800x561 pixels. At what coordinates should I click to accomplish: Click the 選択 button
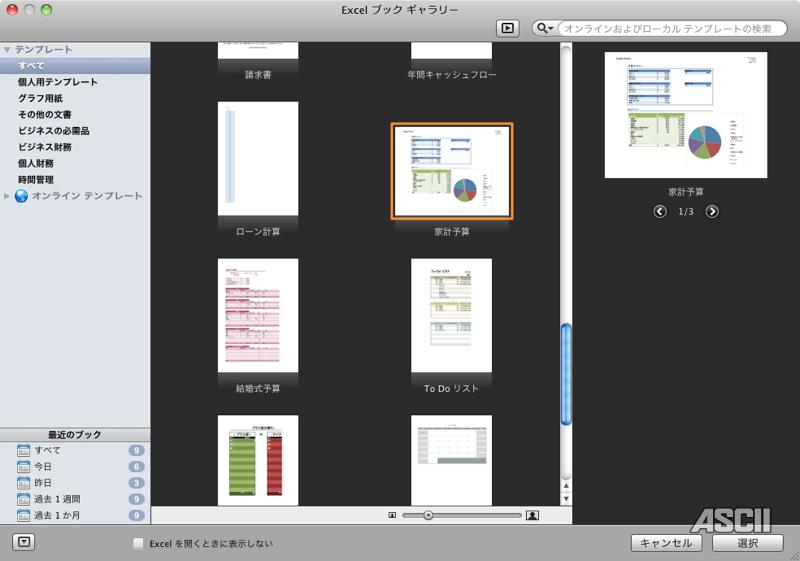pyautogui.click(x=747, y=543)
